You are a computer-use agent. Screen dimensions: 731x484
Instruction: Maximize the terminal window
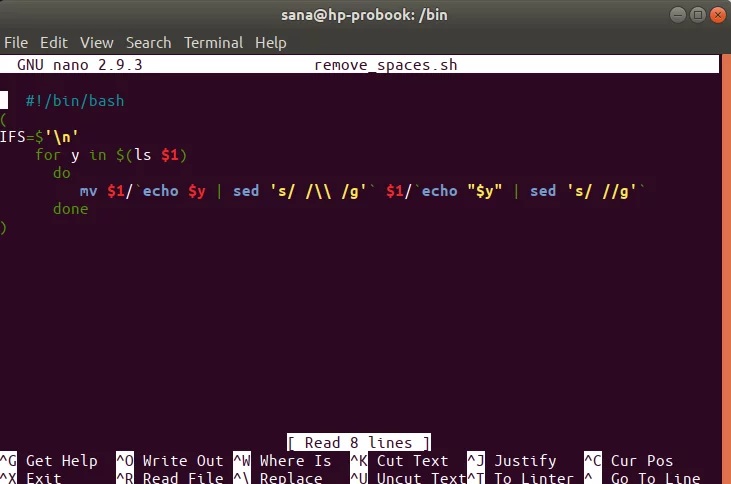(x=697, y=15)
